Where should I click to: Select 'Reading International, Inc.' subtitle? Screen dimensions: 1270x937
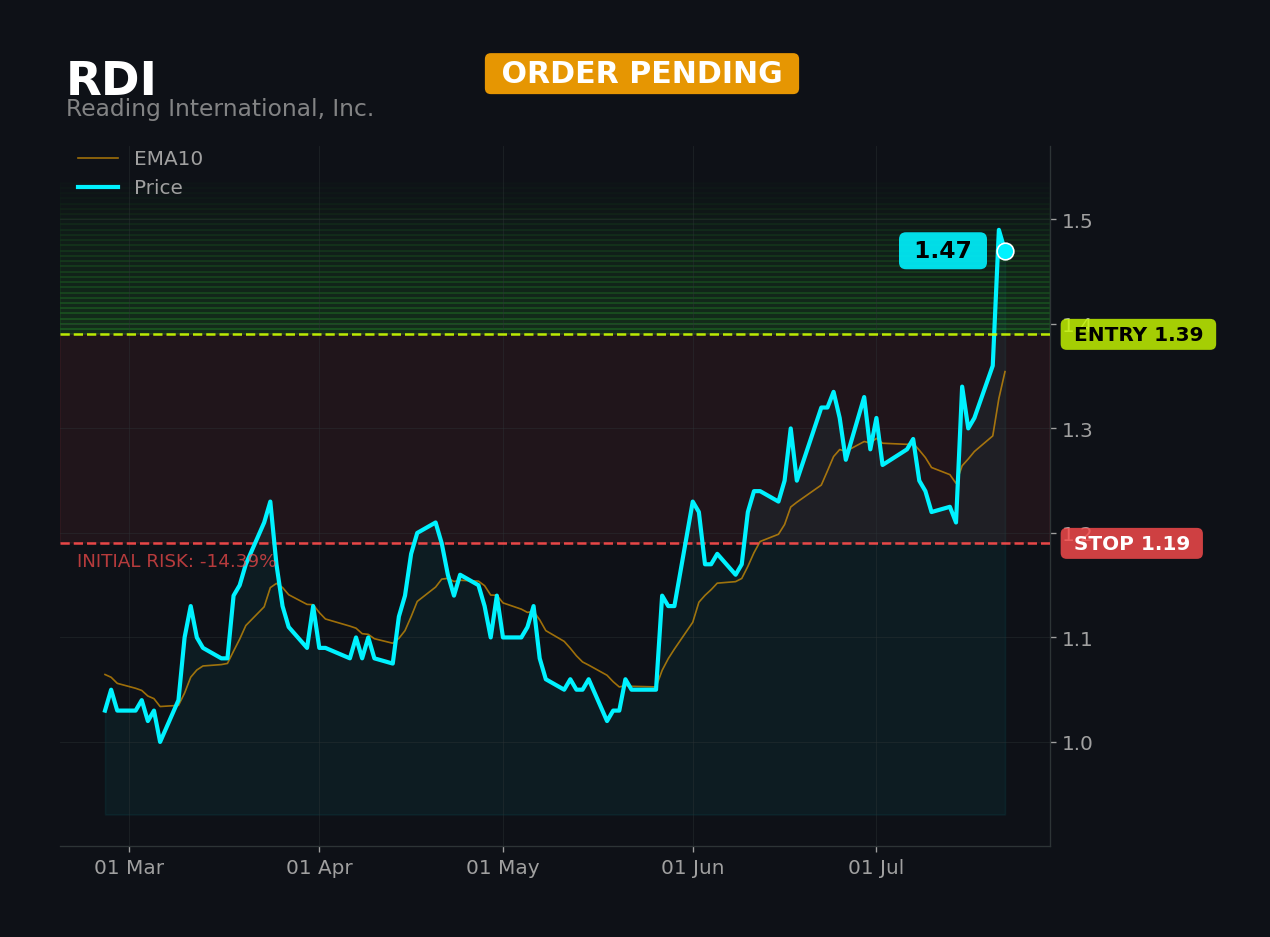(220, 109)
